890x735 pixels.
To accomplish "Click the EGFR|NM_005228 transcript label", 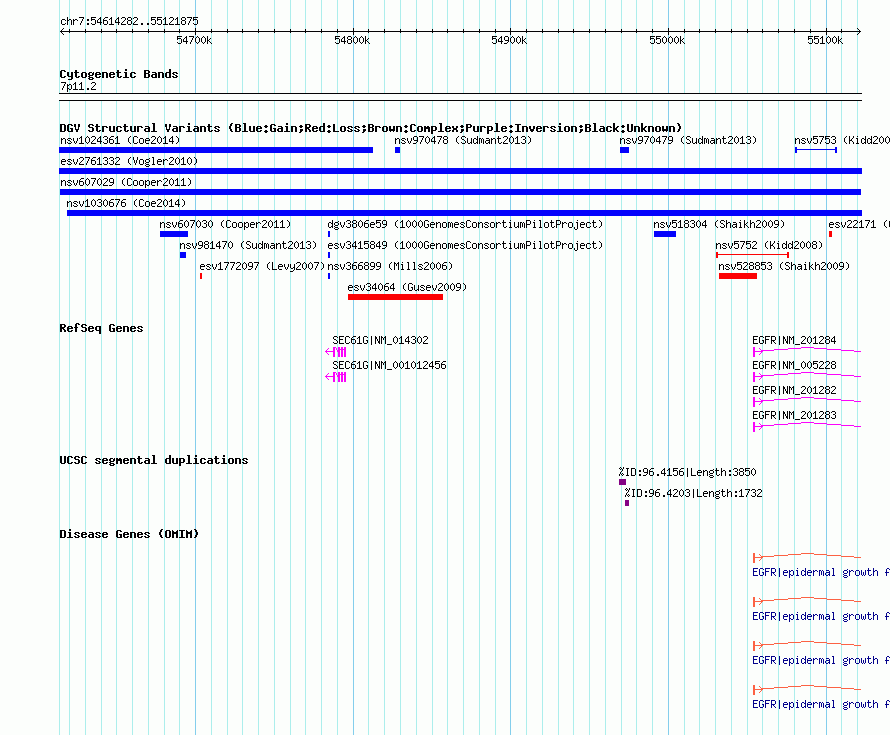I will tap(794, 365).
